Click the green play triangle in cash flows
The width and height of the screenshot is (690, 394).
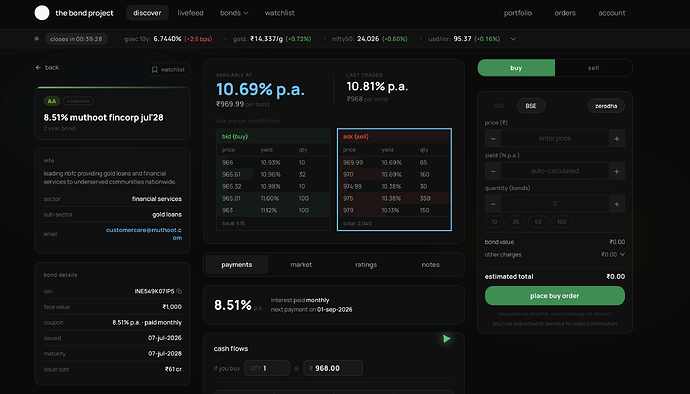click(x=447, y=339)
